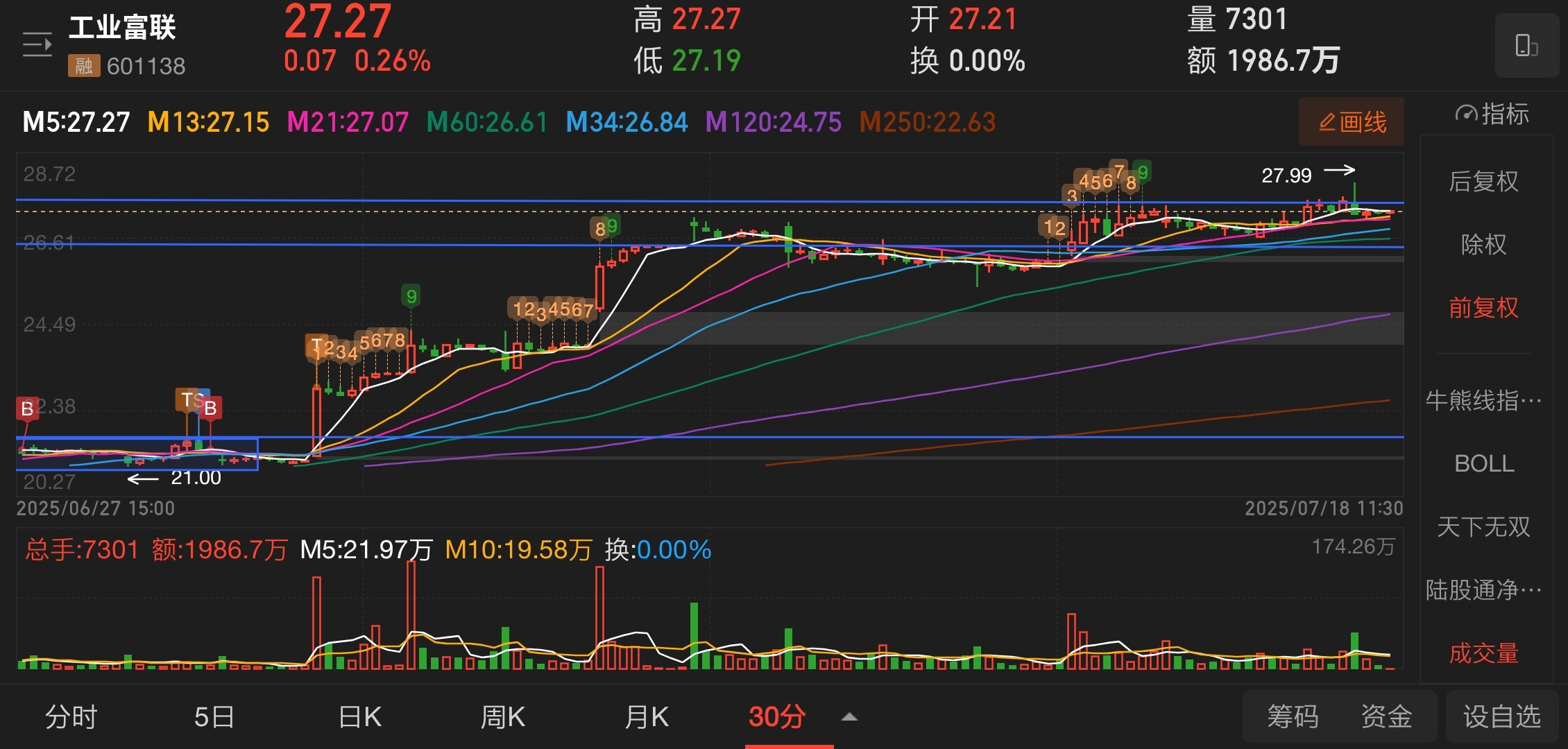
Task: Select 除权 adjustment mode
Action: point(1483,244)
